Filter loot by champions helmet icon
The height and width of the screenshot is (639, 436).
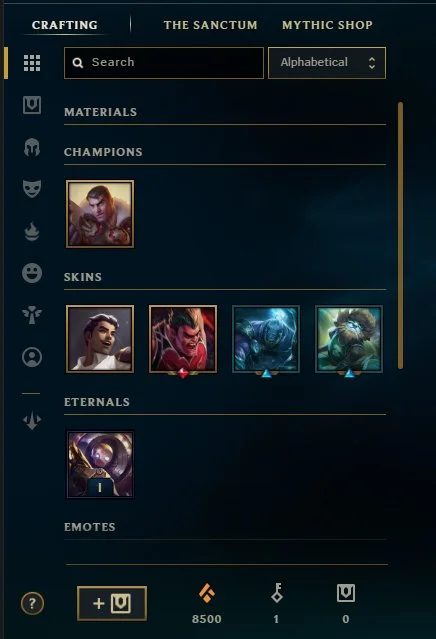(x=32, y=147)
